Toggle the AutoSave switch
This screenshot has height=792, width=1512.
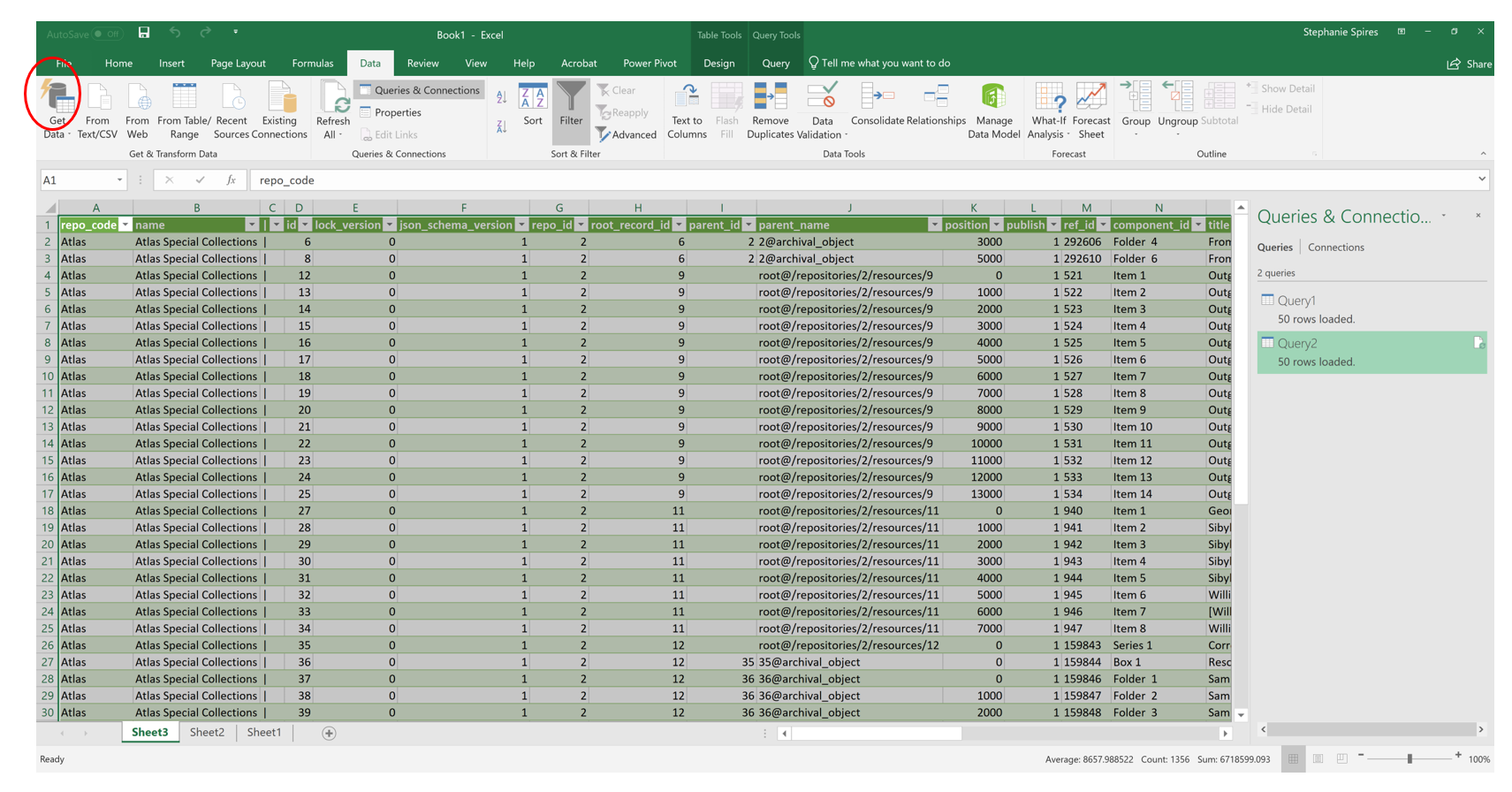point(107,34)
